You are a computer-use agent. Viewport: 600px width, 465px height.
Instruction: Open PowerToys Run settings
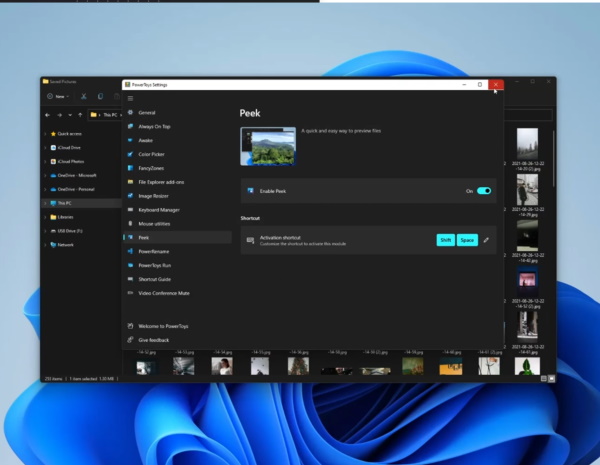(x=155, y=265)
